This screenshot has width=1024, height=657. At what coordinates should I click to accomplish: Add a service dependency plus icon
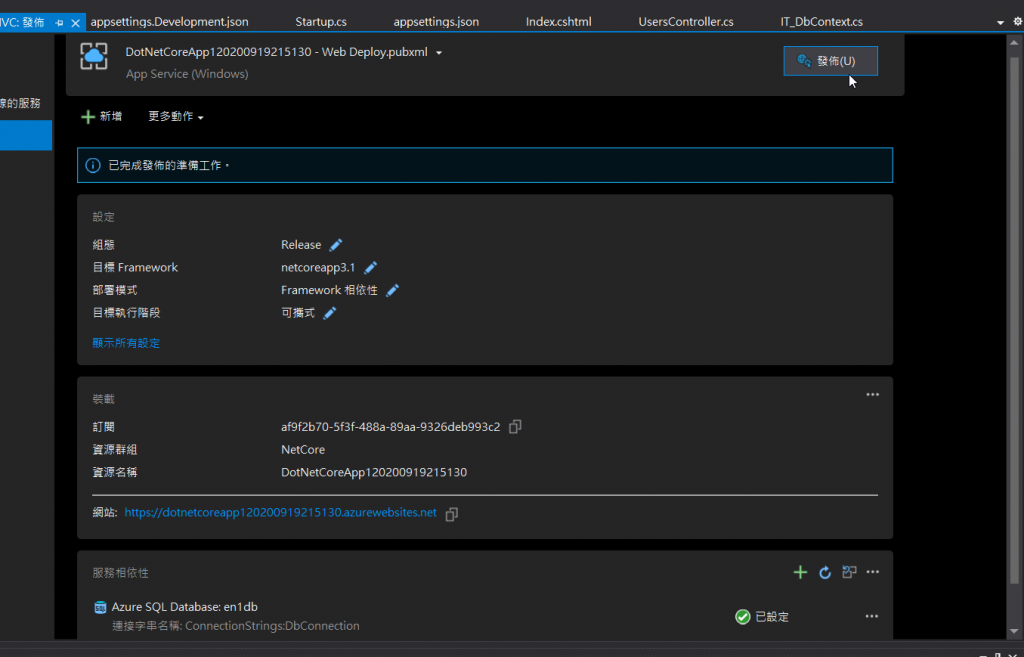(x=800, y=573)
